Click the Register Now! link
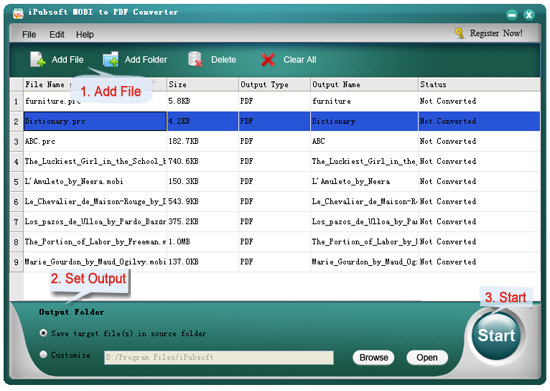The width and height of the screenshot is (550, 391). (x=496, y=33)
